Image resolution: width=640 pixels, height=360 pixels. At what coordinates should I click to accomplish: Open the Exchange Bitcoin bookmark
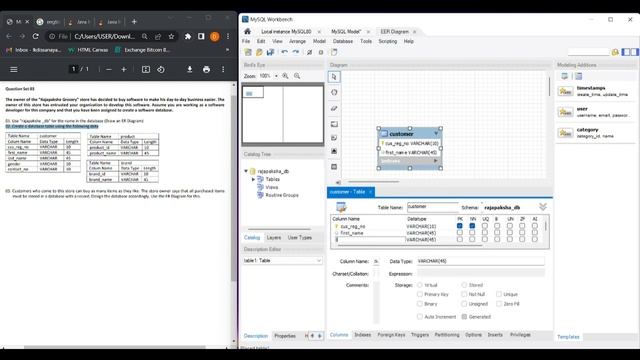pos(142,50)
